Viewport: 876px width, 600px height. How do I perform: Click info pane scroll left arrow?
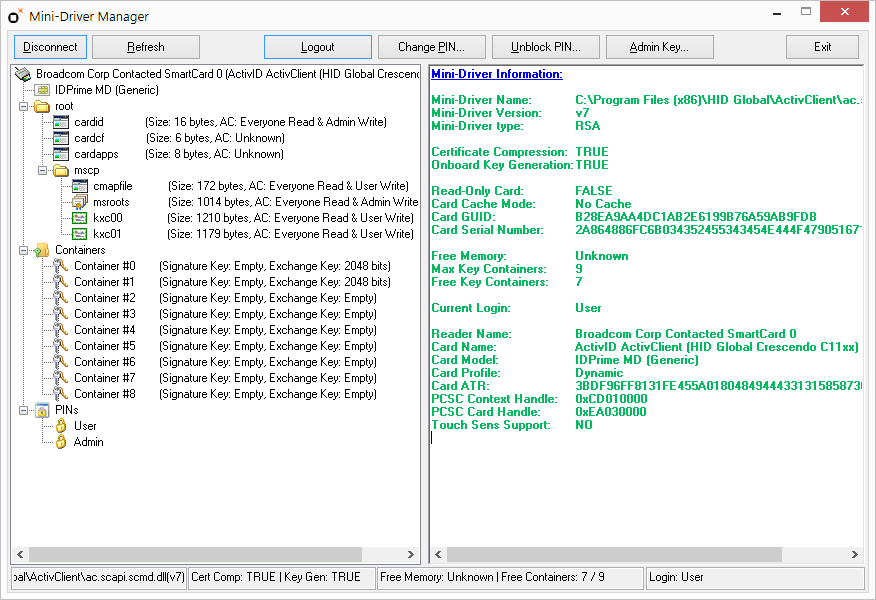click(x=438, y=554)
